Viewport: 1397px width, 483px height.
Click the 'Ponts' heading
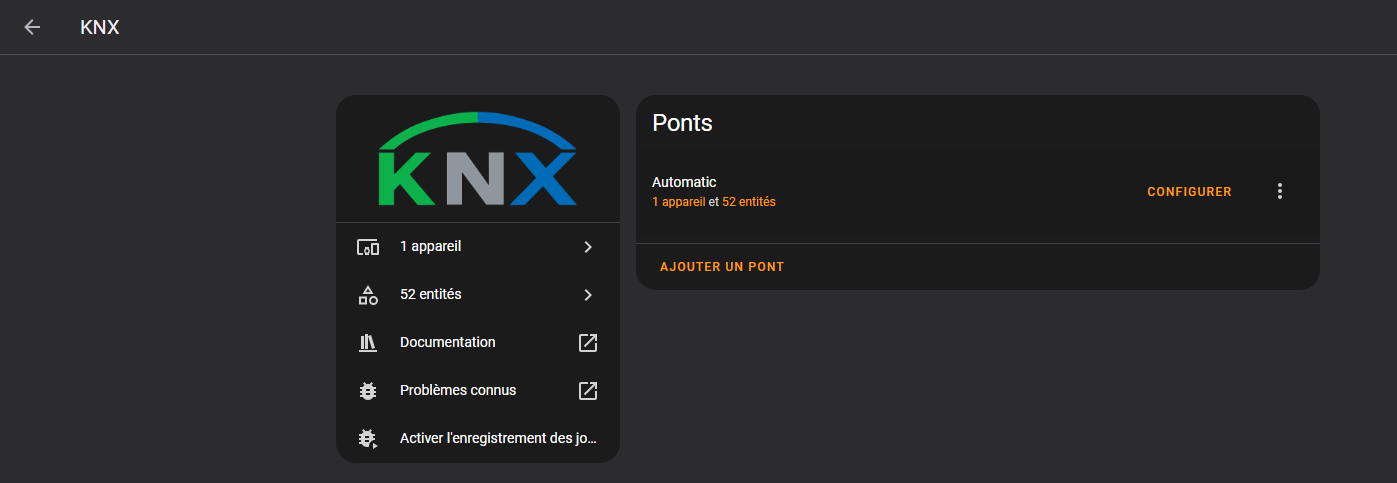[x=682, y=123]
